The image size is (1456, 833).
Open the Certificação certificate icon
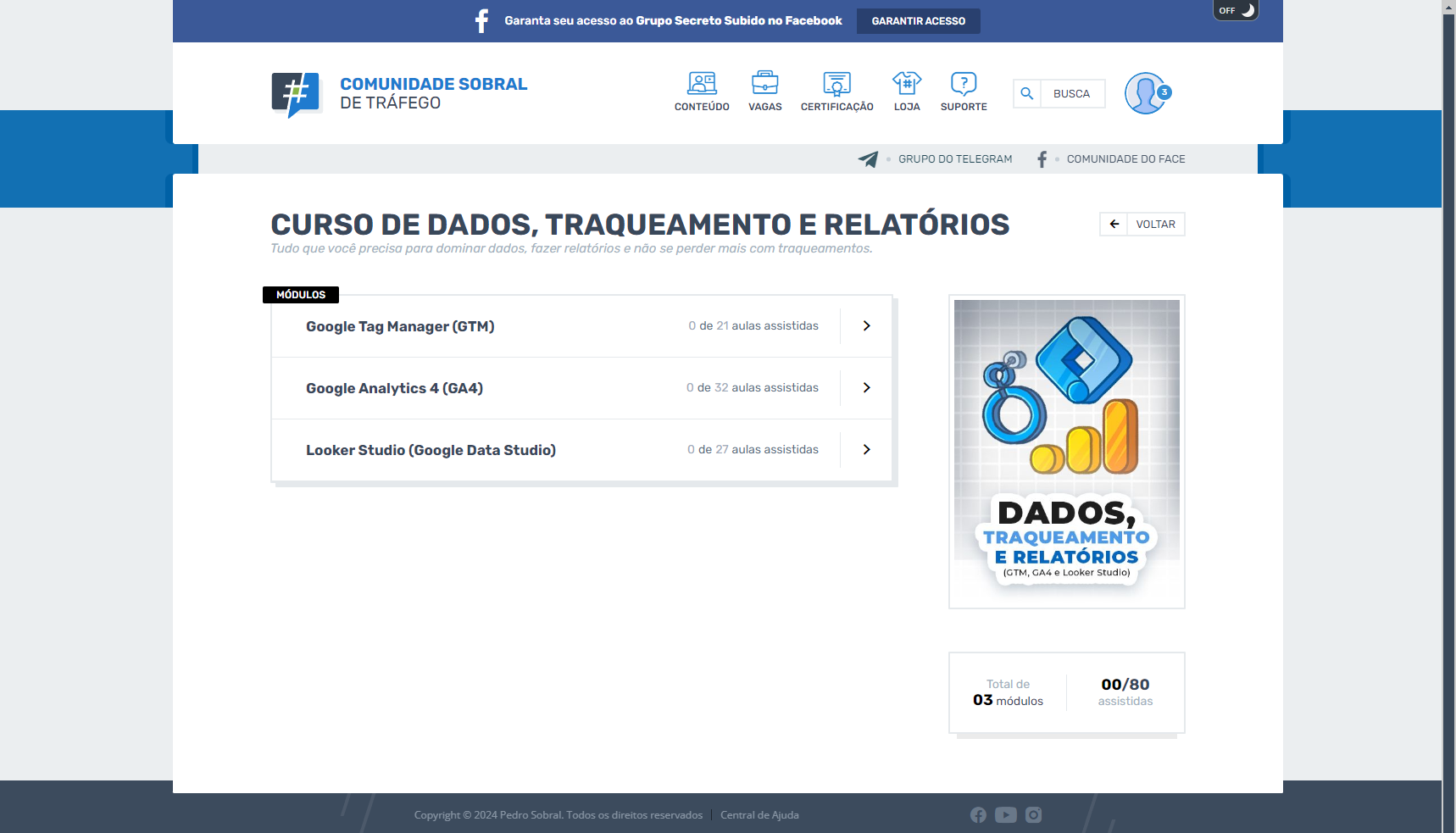pyautogui.click(x=836, y=84)
